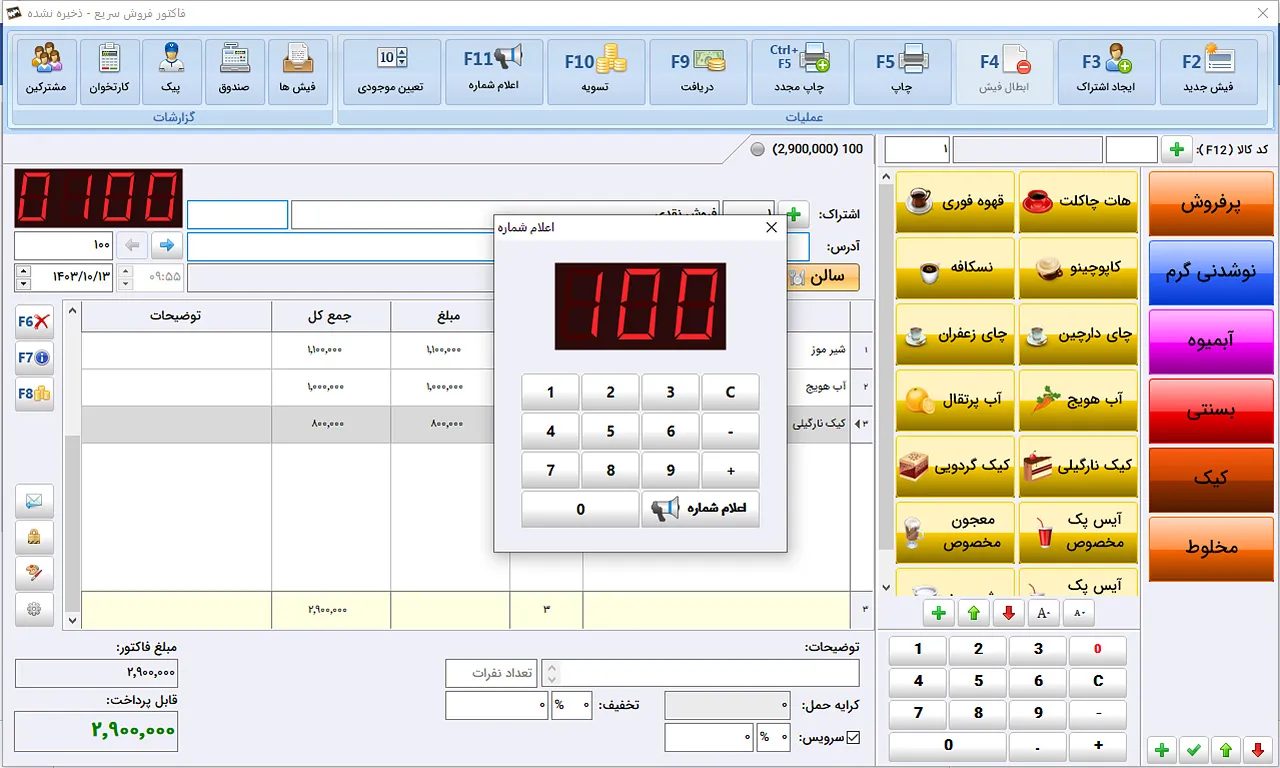Click the product list scroll-down arrow
1280x768 pixels.
[885, 588]
